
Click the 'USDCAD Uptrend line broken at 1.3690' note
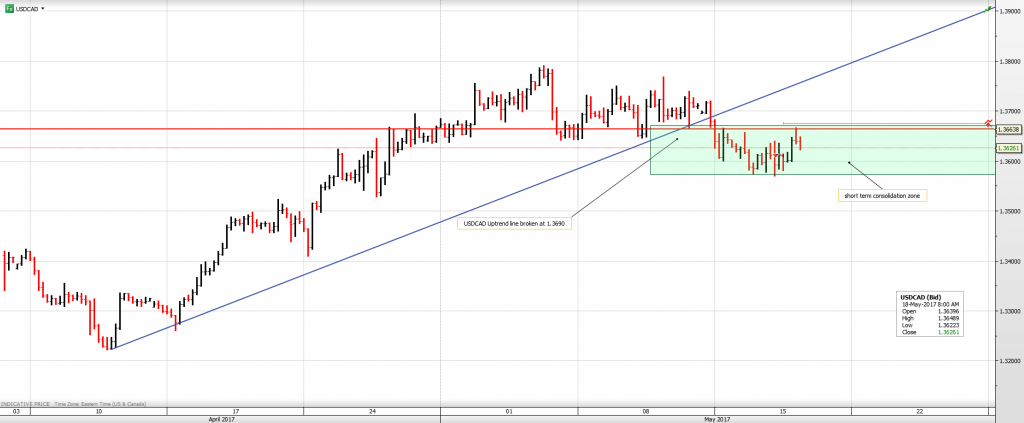pyautogui.click(x=516, y=223)
